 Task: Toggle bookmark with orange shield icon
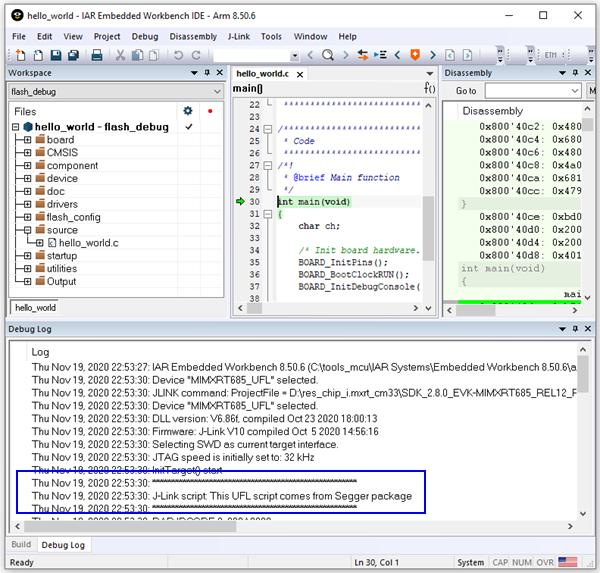click(415, 55)
